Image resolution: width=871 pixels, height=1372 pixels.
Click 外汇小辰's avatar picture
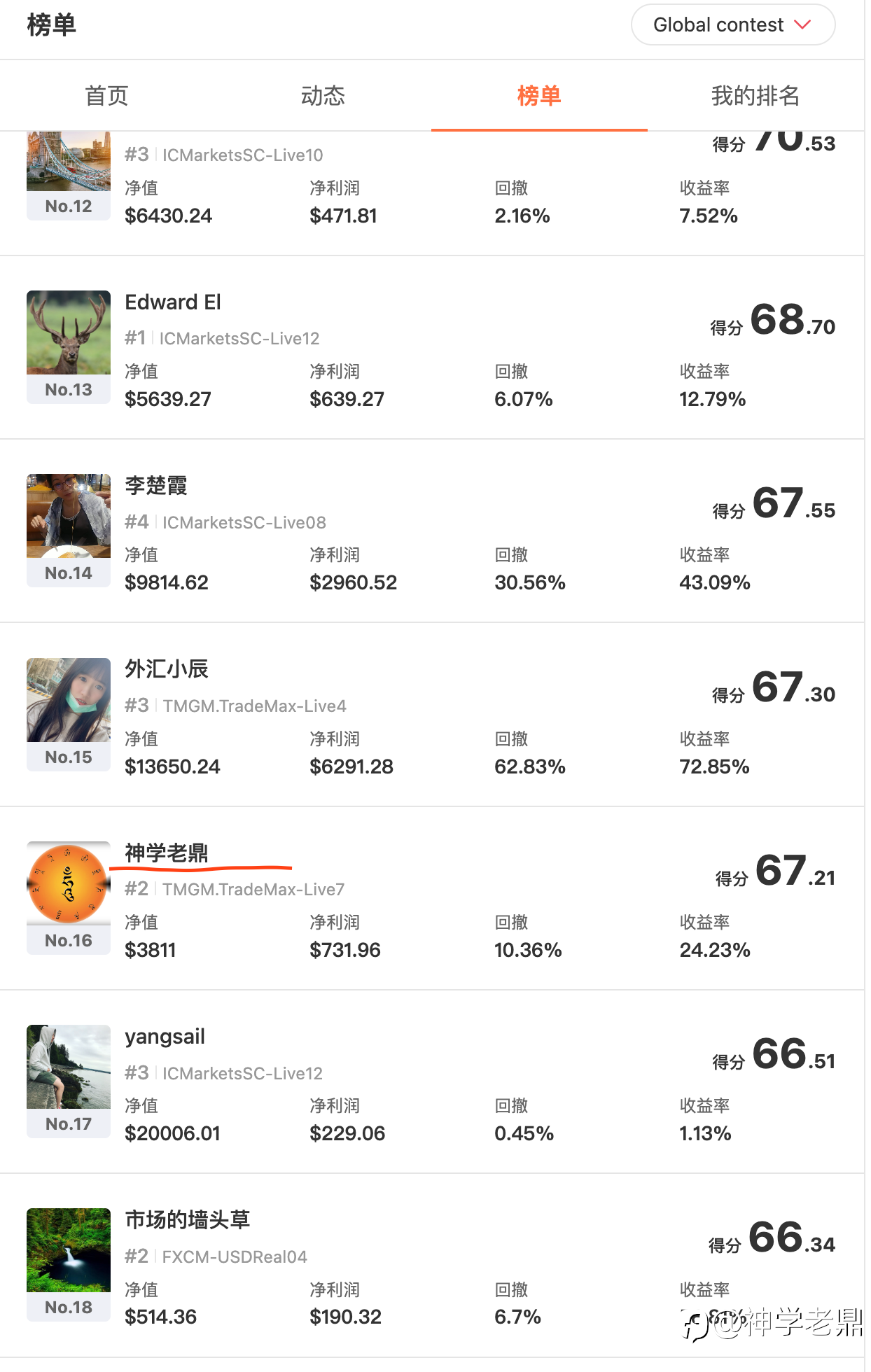(x=69, y=700)
